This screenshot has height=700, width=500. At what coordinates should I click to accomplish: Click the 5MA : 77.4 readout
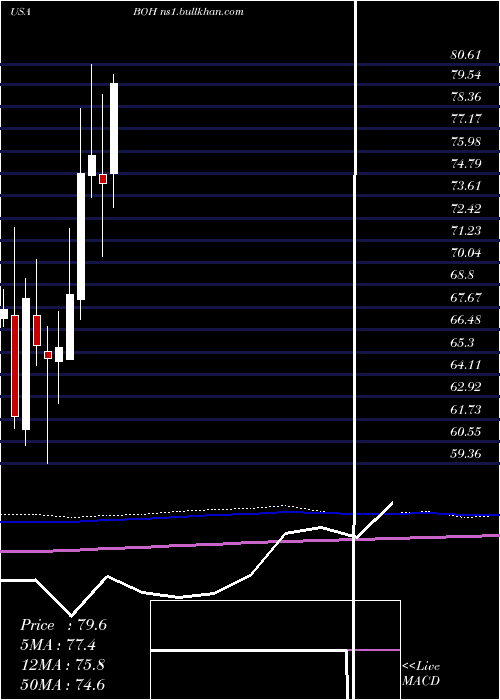tap(58, 645)
